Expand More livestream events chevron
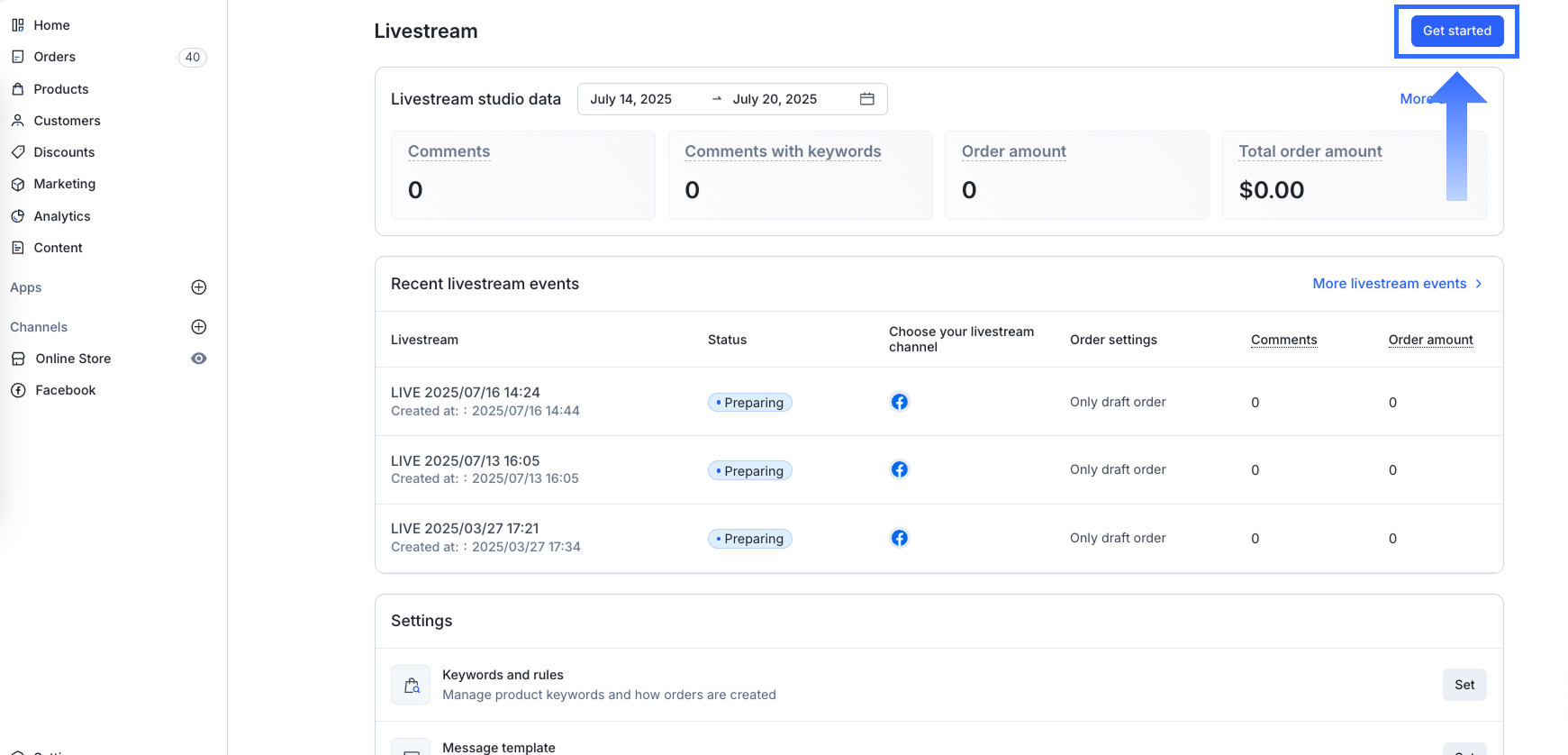The width and height of the screenshot is (1568, 755). [1478, 284]
